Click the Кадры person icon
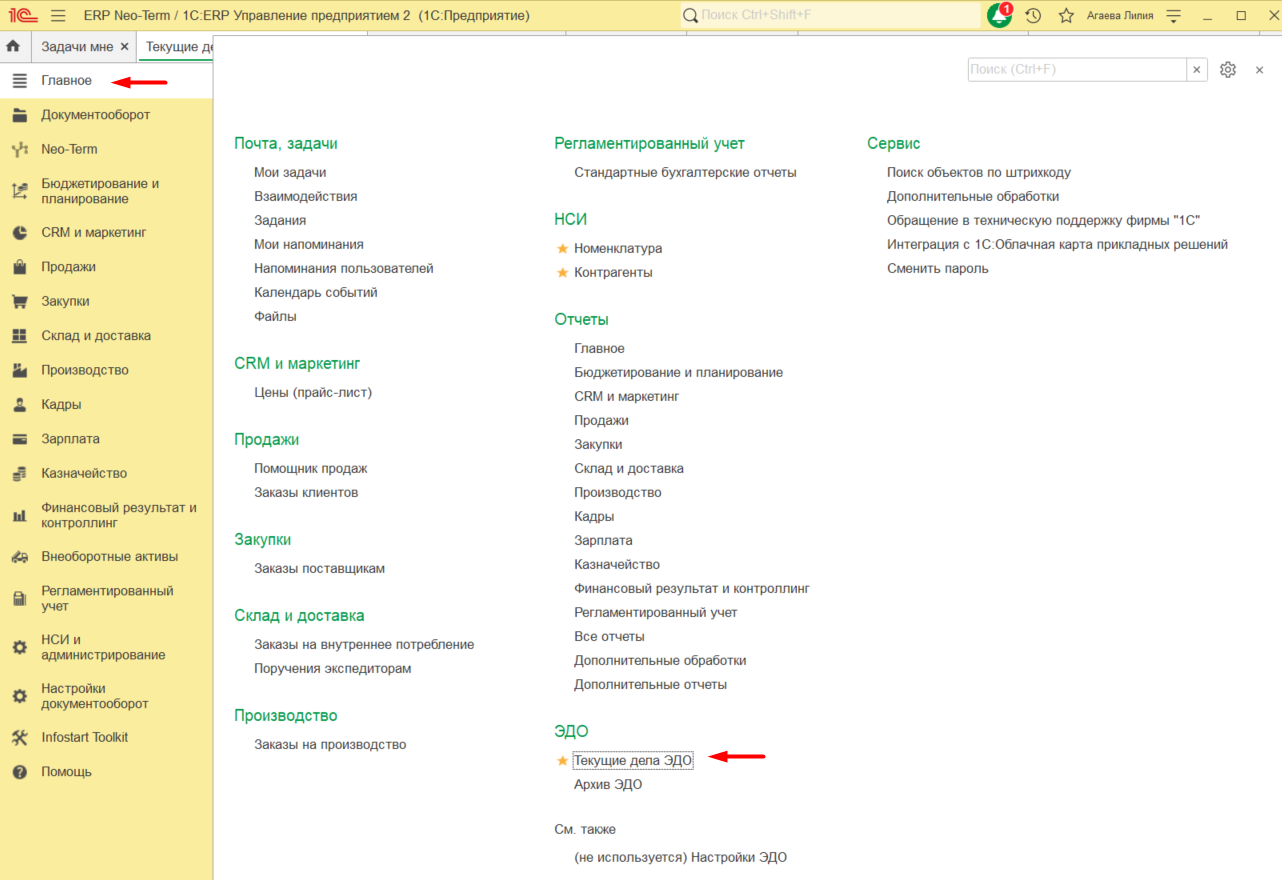 [x=19, y=405]
